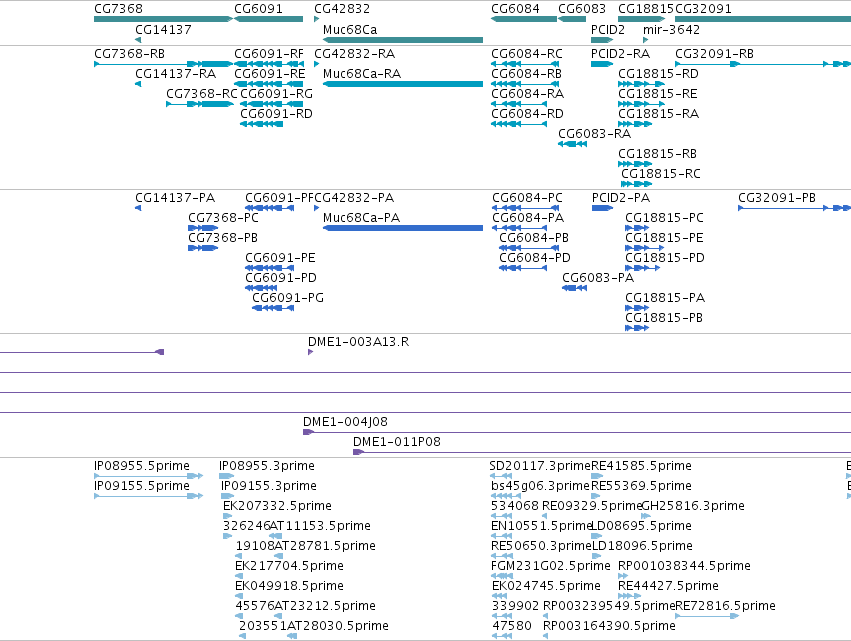This screenshot has width=851, height=641.
Task: Select the CG6091 gene label
Action: [258, 9]
